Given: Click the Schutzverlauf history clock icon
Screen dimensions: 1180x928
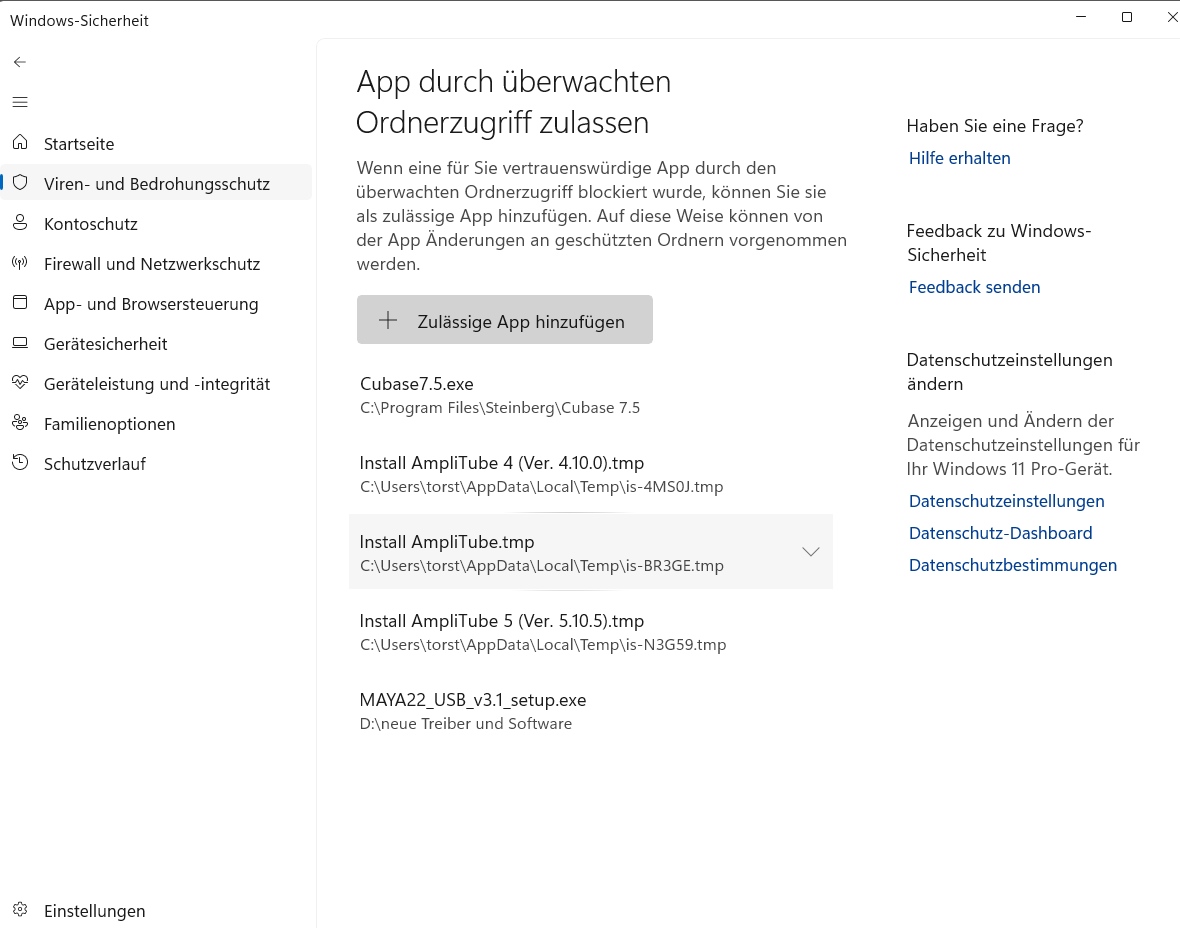Looking at the screenshot, I should click(x=20, y=462).
